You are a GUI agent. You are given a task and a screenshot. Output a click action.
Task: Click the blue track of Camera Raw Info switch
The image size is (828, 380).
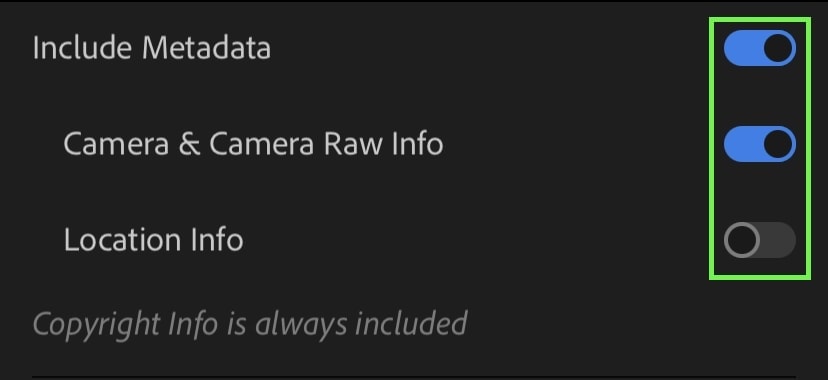pos(744,144)
